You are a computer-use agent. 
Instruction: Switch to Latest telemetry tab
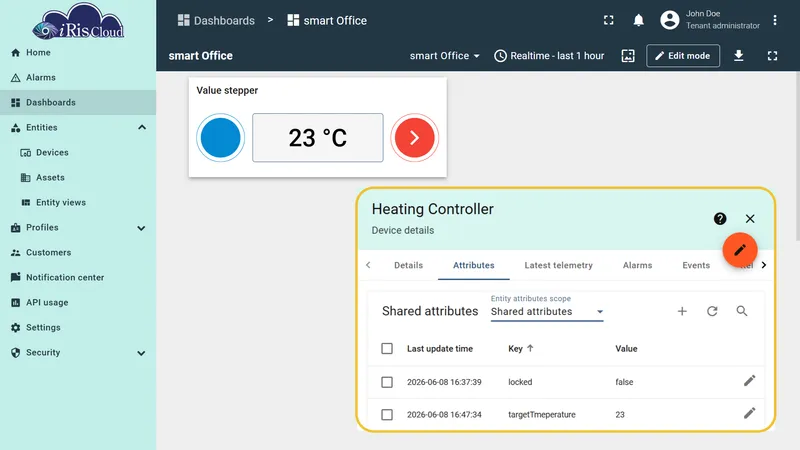coord(558,265)
